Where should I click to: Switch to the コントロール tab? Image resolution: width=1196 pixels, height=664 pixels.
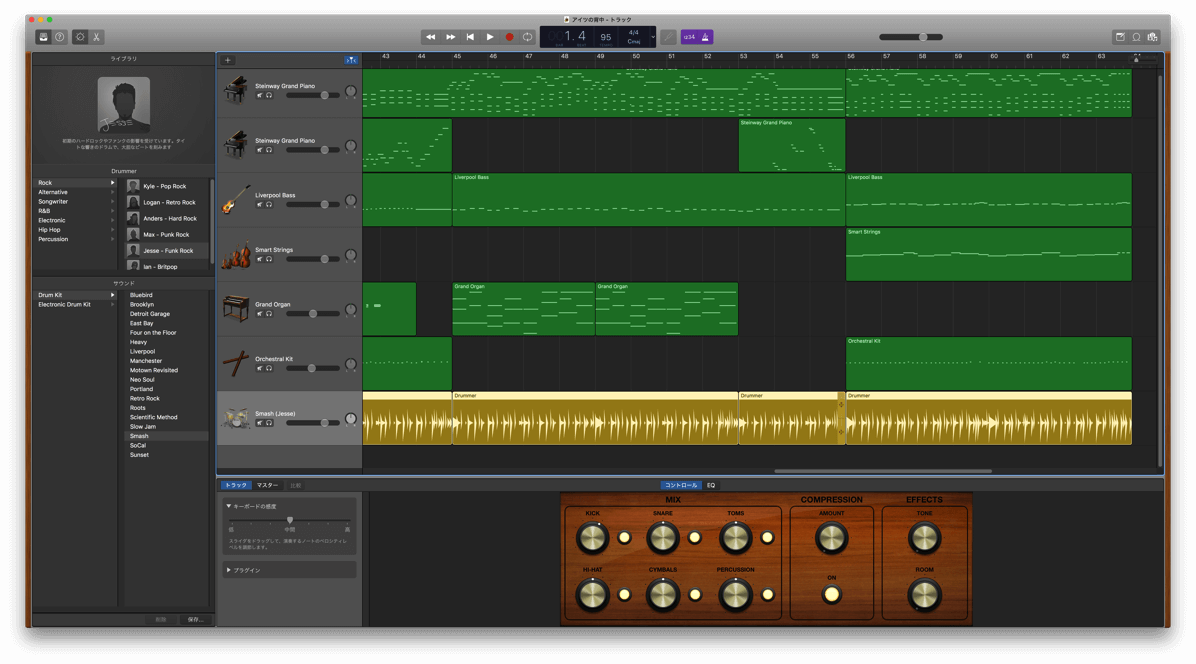click(x=680, y=485)
